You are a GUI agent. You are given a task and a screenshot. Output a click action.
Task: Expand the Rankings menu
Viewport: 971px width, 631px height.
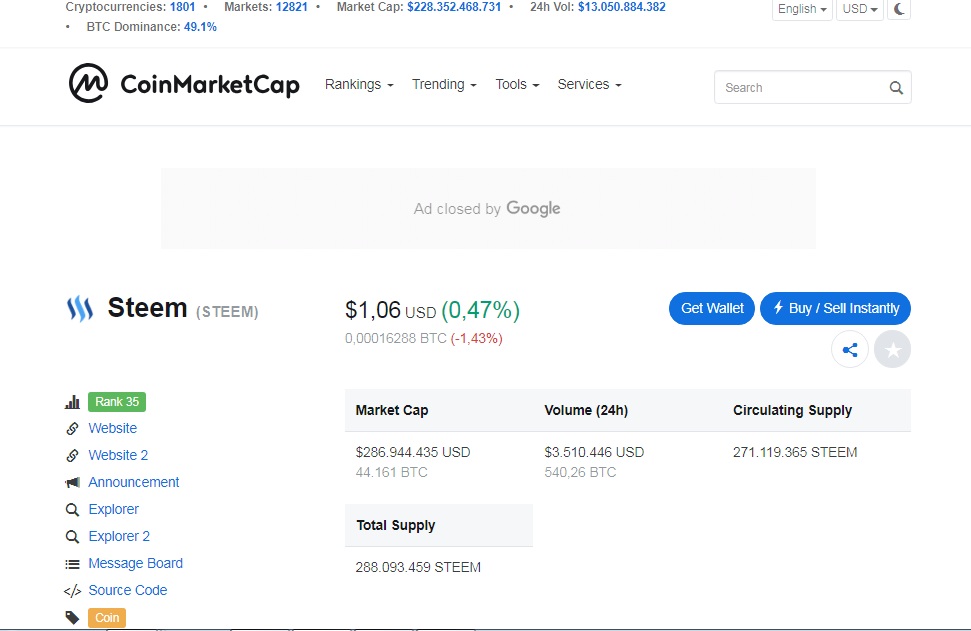coord(359,85)
